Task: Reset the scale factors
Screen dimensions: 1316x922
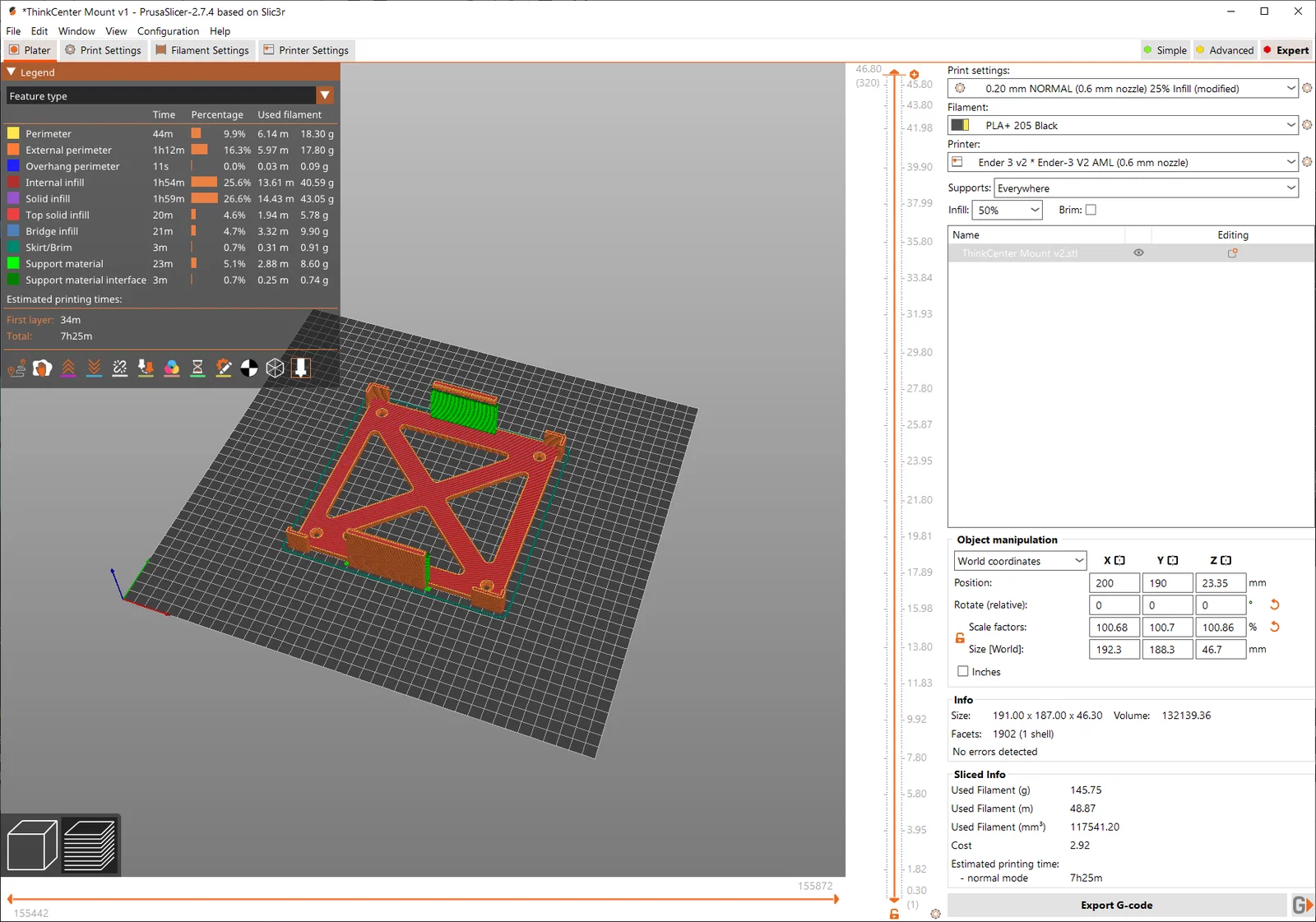Action: 1275,627
